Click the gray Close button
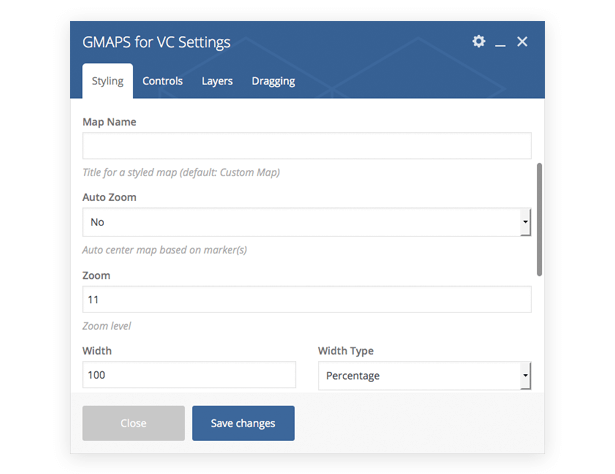 pyautogui.click(x=133, y=423)
